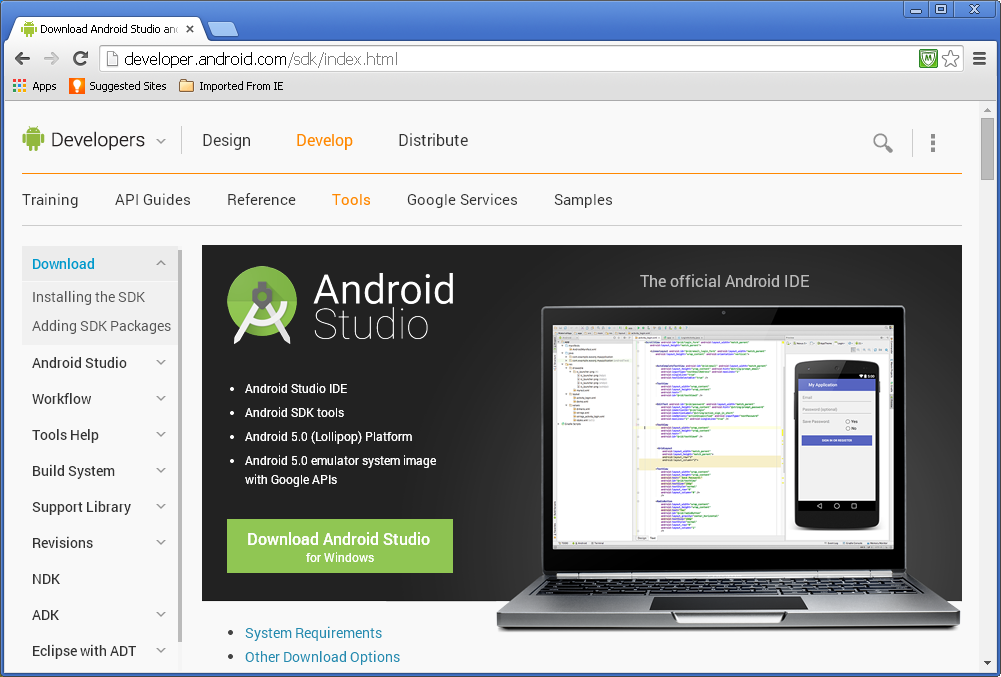The height and width of the screenshot is (677, 1001).
Task: Open the Google Services tab
Action: coord(462,200)
